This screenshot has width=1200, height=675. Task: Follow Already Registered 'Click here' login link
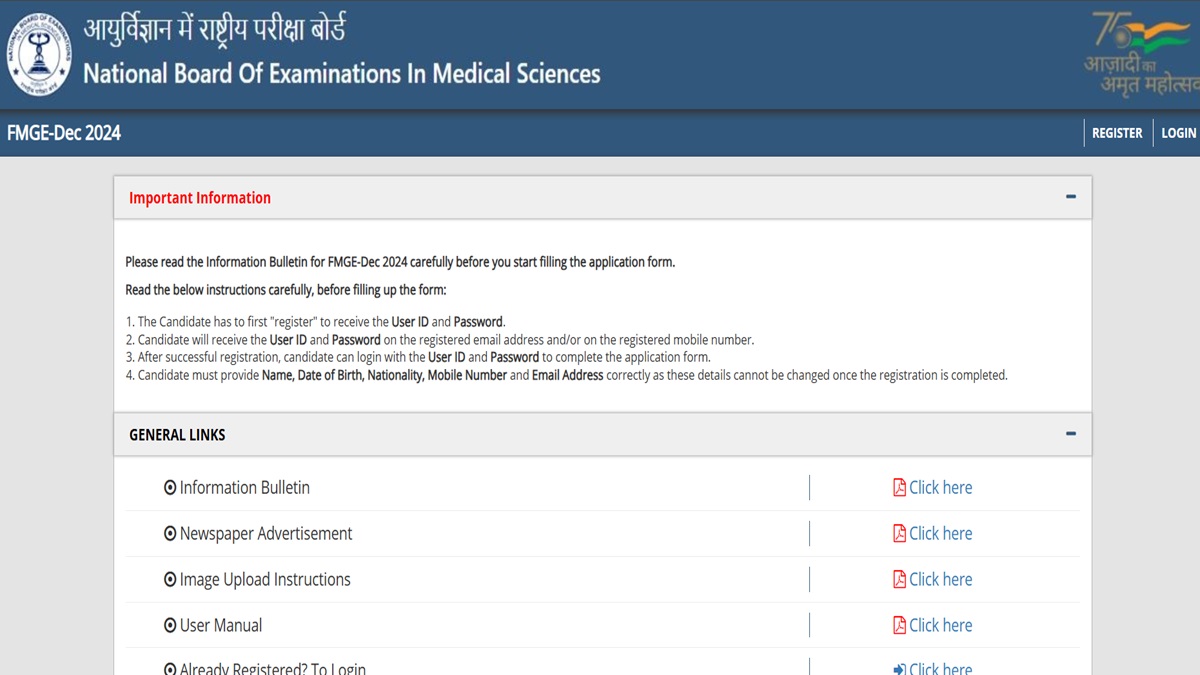coord(940,669)
